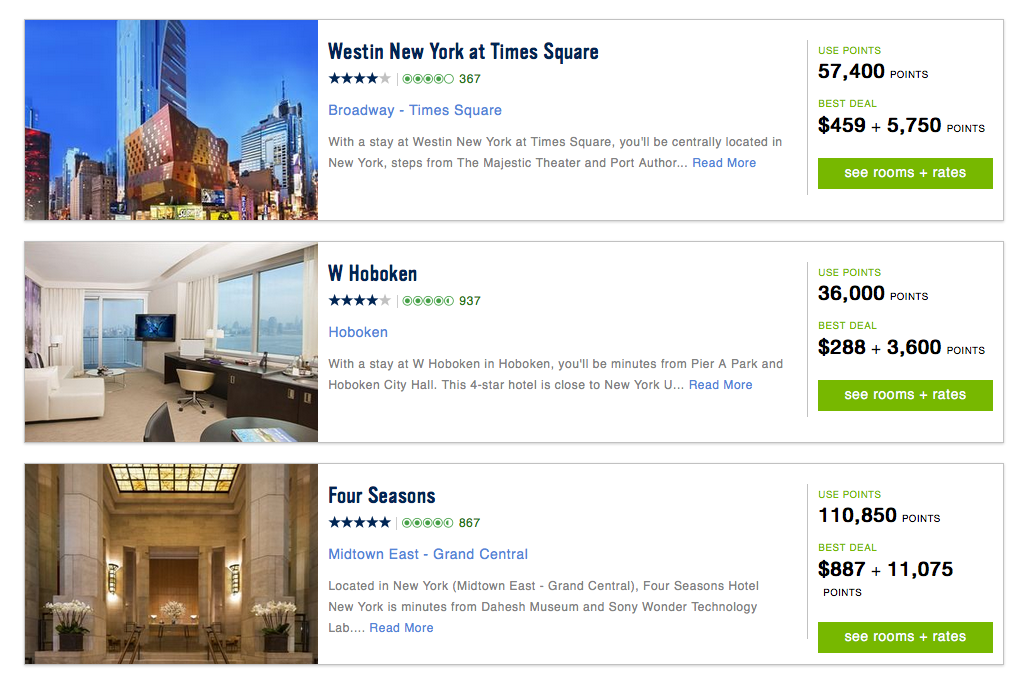Expand Read More for Westin description
The height and width of the screenshot is (674, 1027).
click(724, 163)
